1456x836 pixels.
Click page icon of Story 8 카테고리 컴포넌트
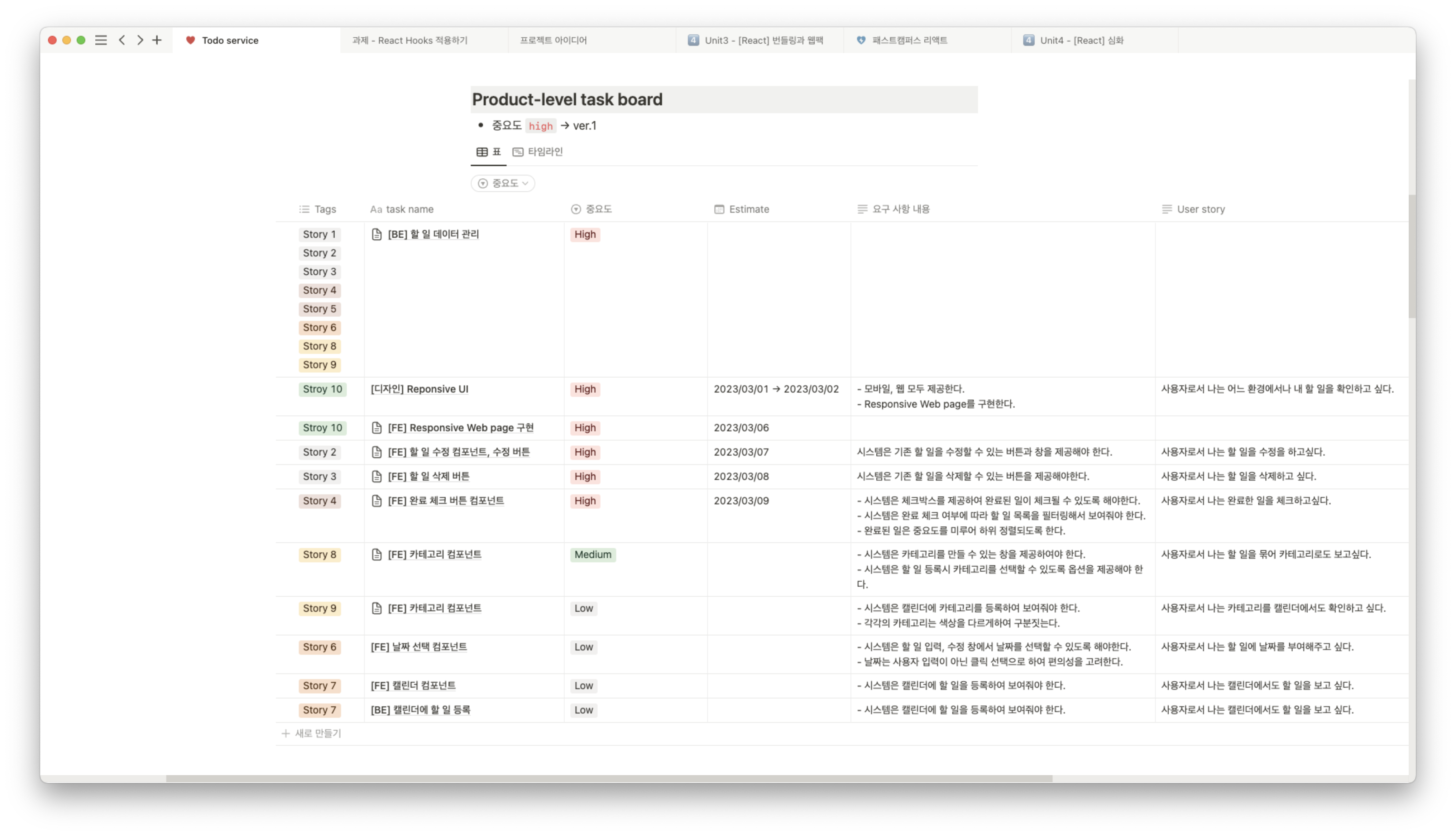377,555
